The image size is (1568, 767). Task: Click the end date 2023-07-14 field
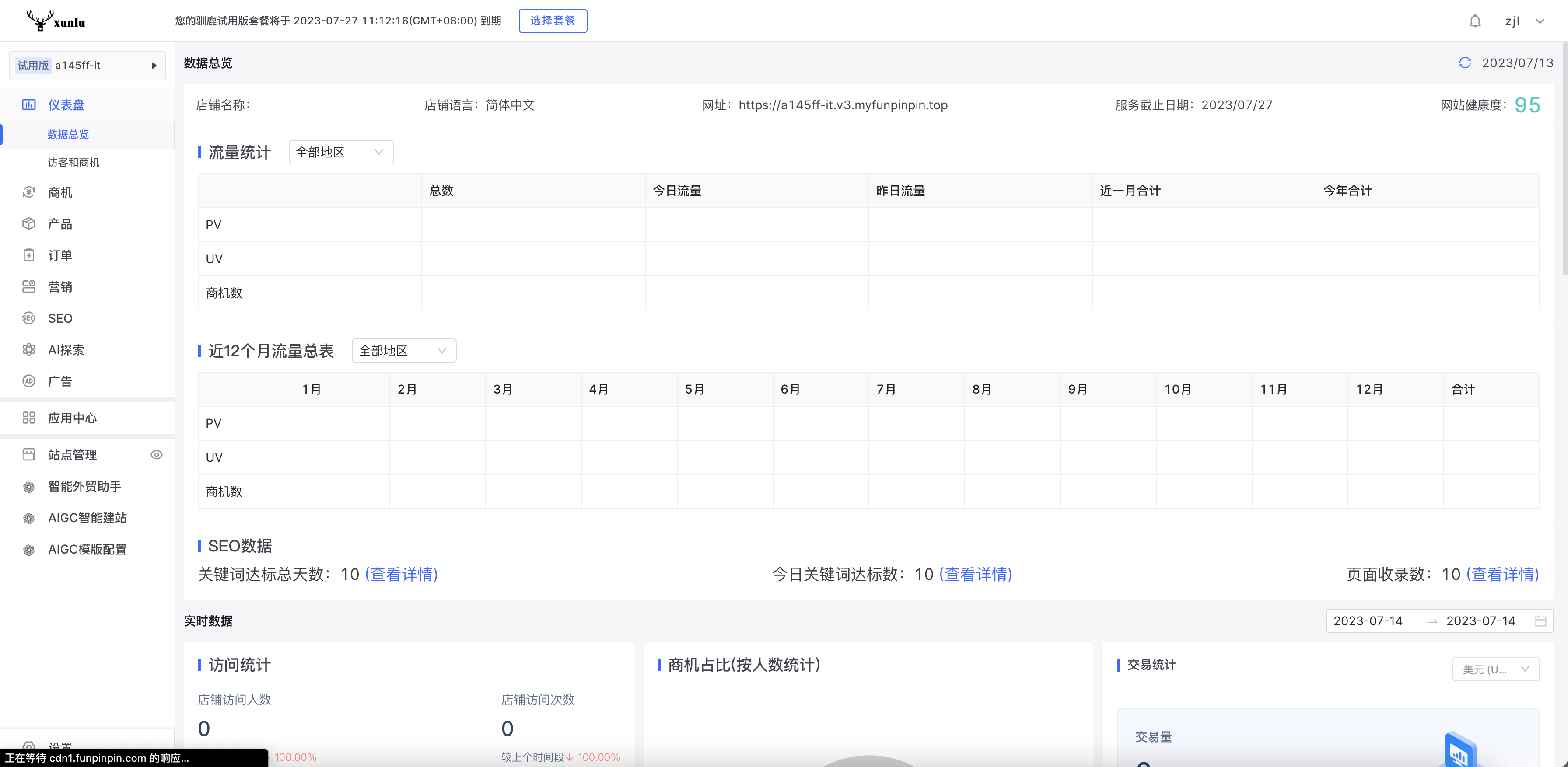[1480, 621]
